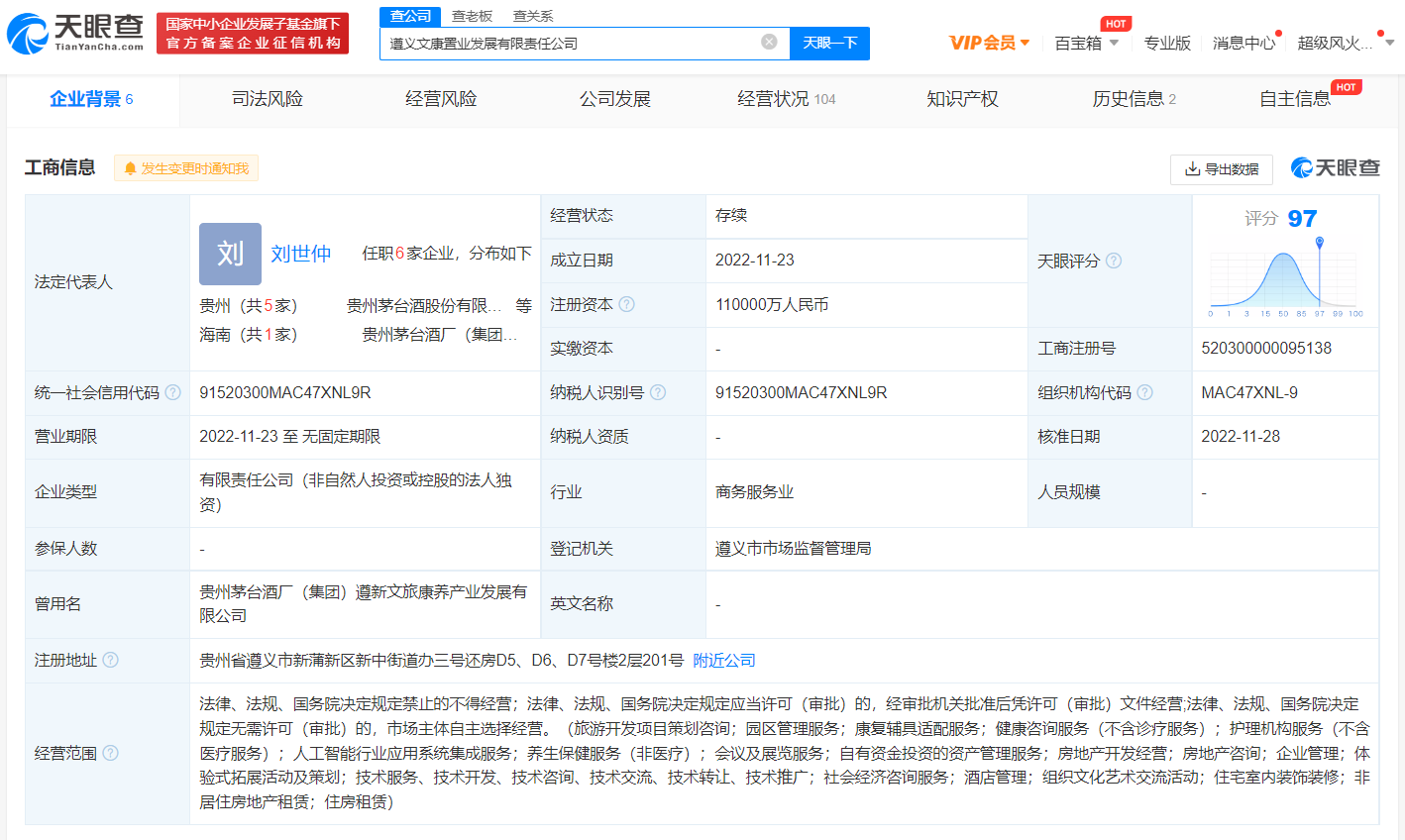Switch to the 查关系 search tab
The image size is (1405, 840).
pyautogui.click(x=533, y=16)
